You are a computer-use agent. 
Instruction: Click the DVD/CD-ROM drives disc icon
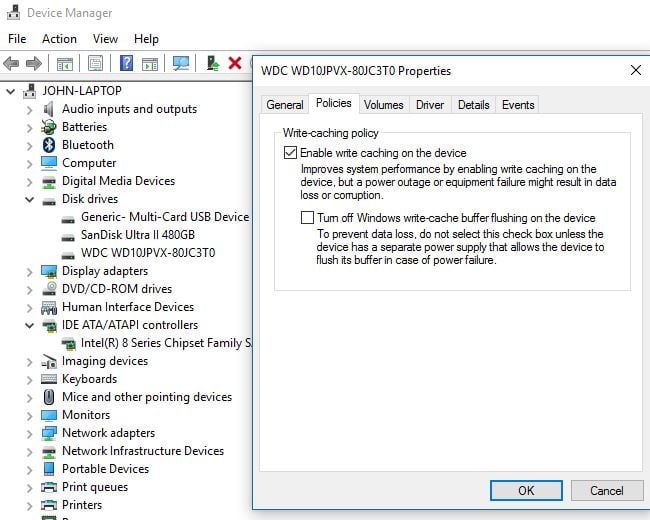(49, 289)
